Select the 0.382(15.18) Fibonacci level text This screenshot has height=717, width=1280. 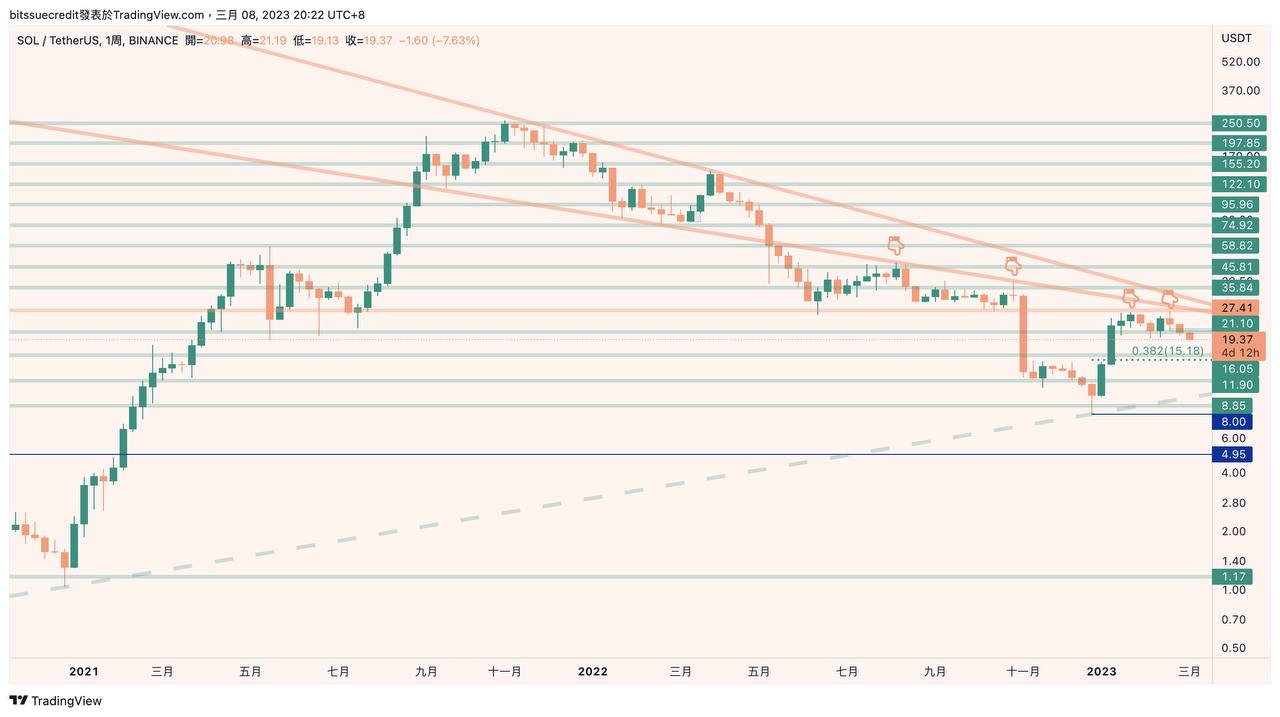1166,351
